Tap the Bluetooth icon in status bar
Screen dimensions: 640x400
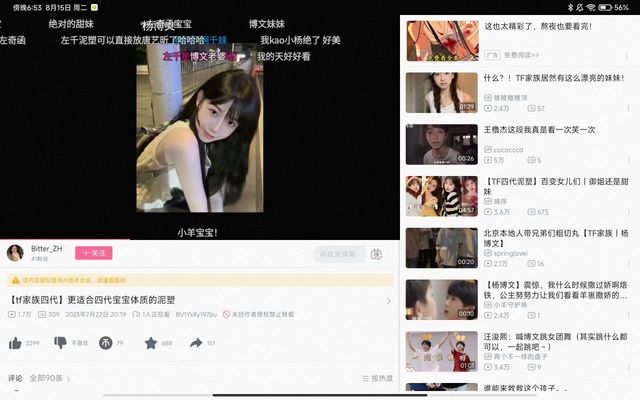570,7
